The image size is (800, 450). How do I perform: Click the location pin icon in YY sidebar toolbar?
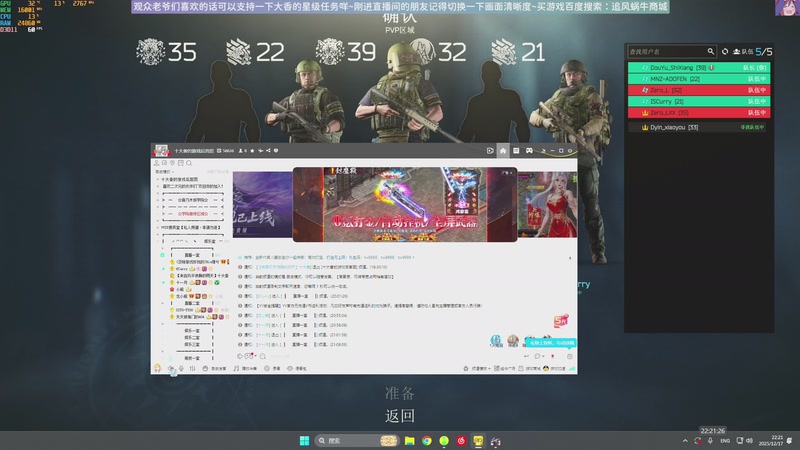pos(172,163)
